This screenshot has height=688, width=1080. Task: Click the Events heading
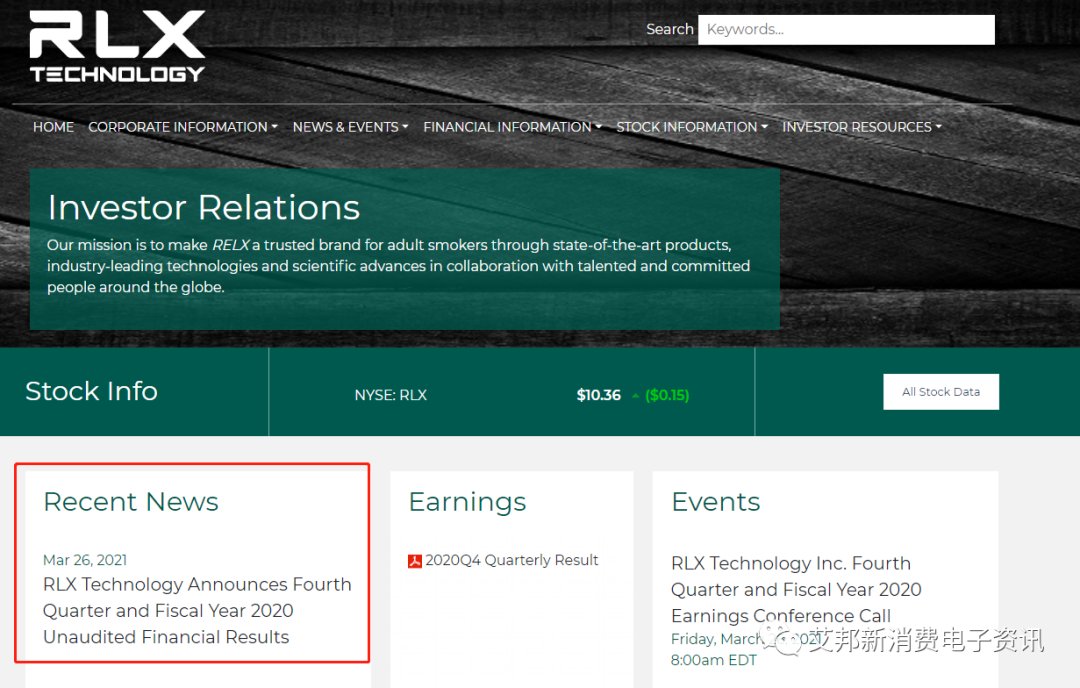tap(716, 502)
